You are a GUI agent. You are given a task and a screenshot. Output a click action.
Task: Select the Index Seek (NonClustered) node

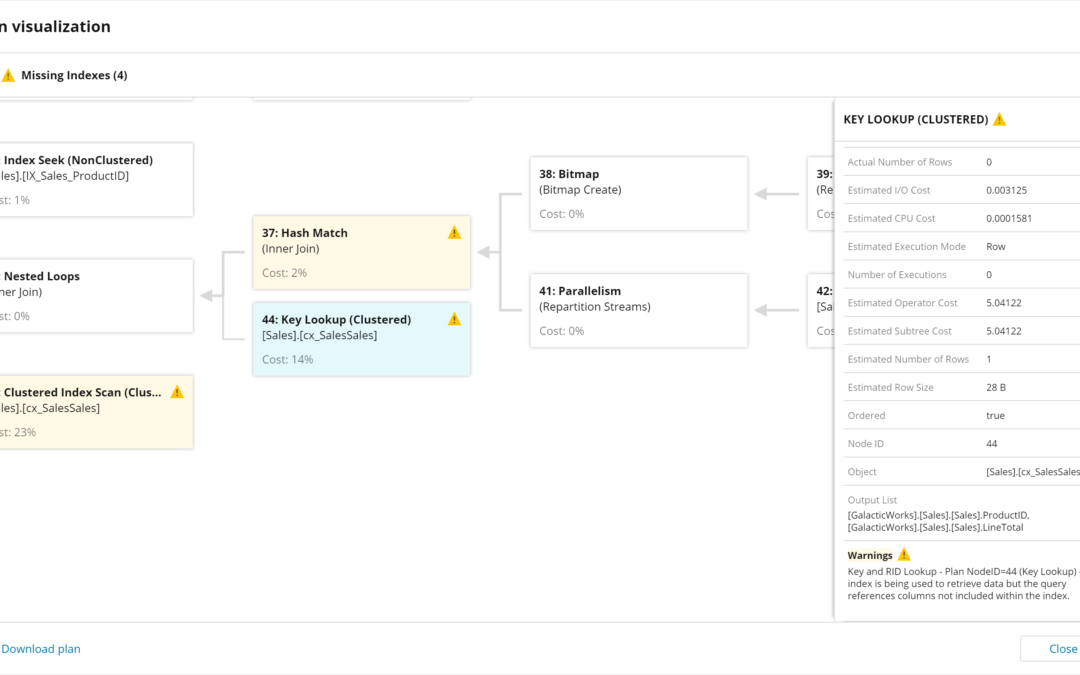pyautogui.click(x=95, y=179)
